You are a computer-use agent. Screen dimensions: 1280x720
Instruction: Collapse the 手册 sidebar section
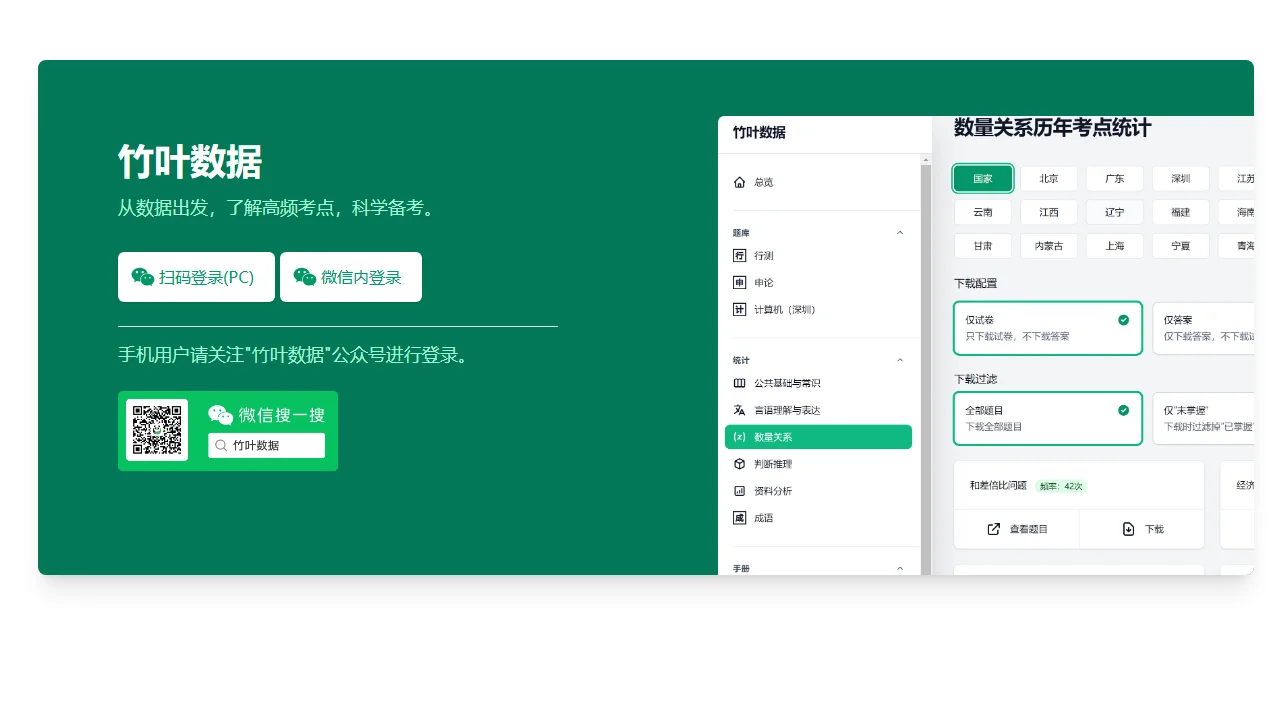899,568
